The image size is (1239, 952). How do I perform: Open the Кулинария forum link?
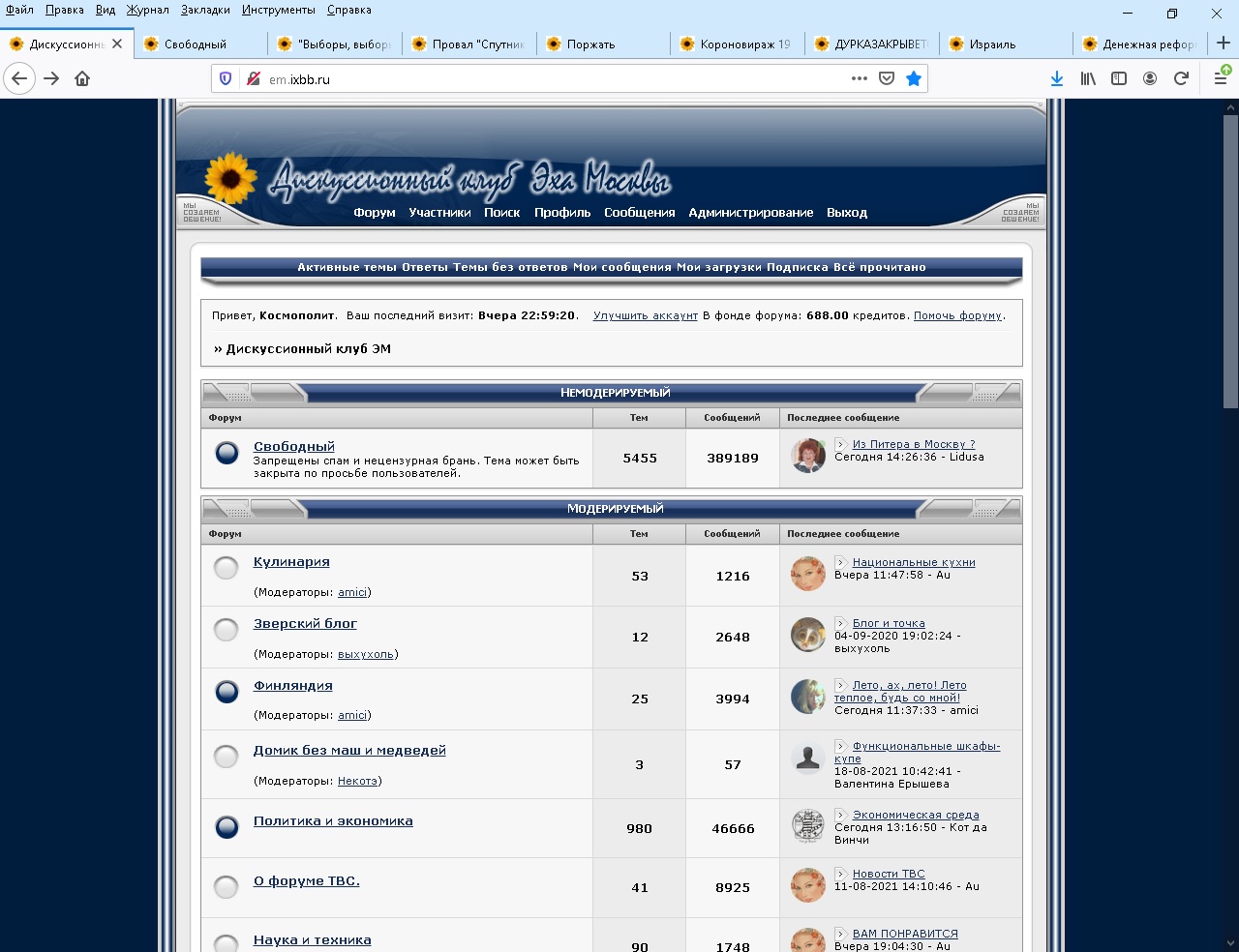tap(291, 561)
